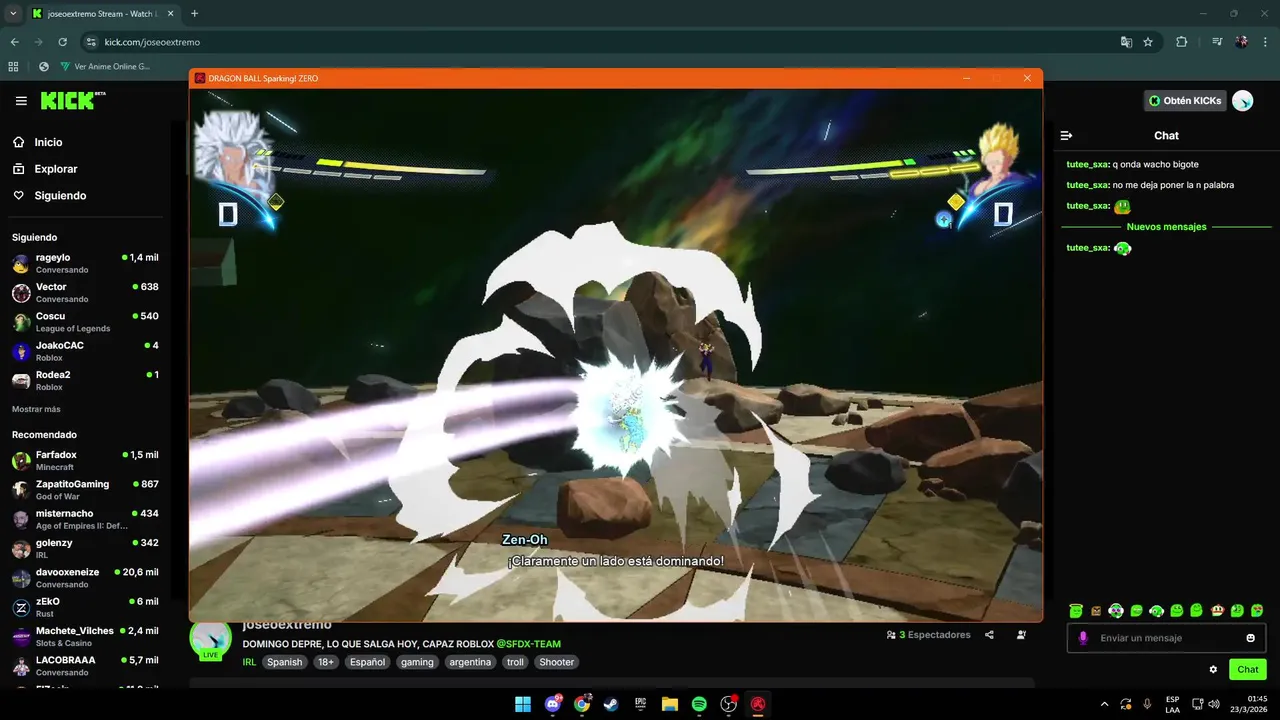1280x720 pixels.
Task: Click tutee_sxa username in first chat message
Action: pos(1088,164)
